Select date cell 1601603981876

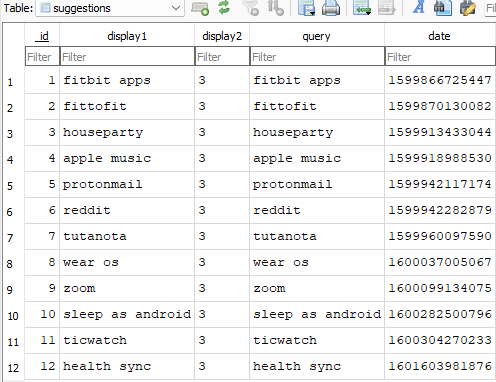tap(440, 366)
